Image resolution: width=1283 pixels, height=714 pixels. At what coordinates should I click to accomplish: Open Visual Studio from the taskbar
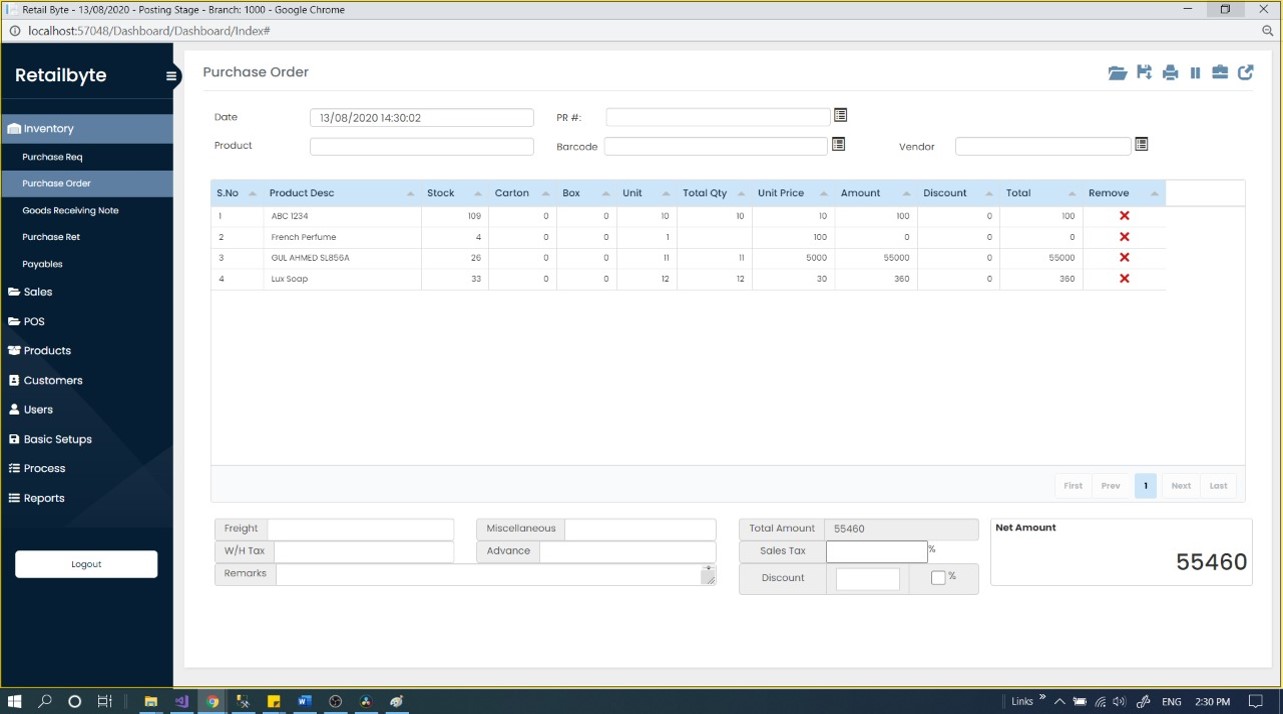(x=181, y=702)
